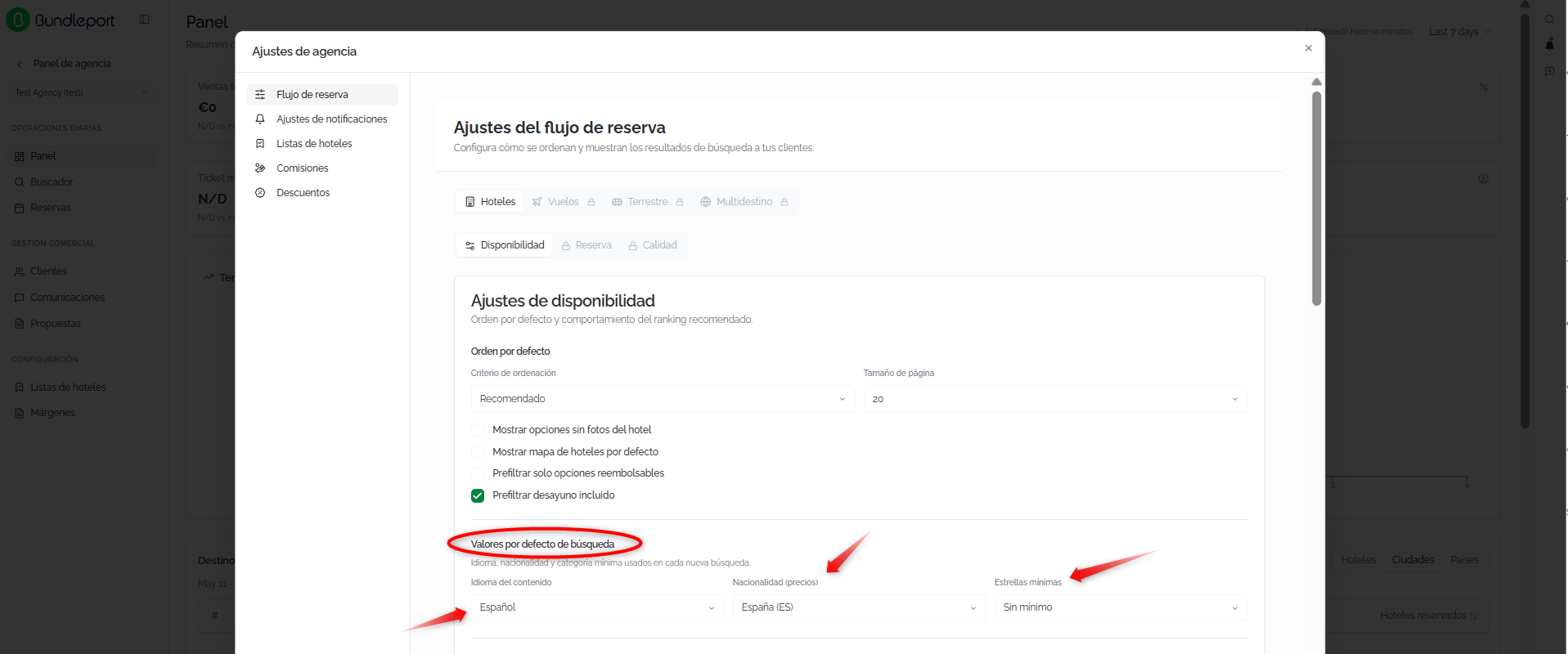The height and width of the screenshot is (654, 1568).
Task: Uncheck Prefiltrar desayuno incluido
Action: coord(478,495)
